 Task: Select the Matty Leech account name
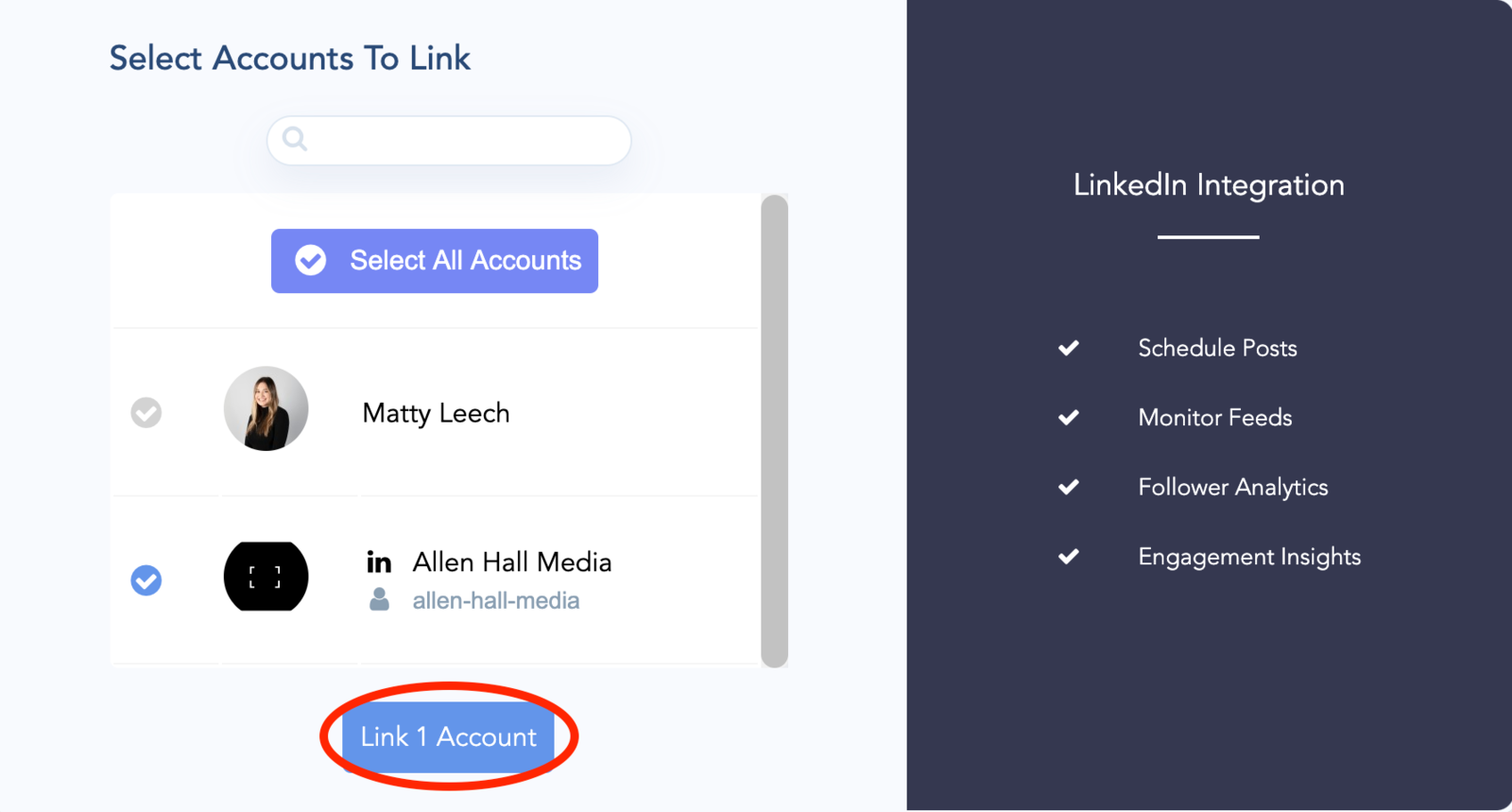click(437, 413)
